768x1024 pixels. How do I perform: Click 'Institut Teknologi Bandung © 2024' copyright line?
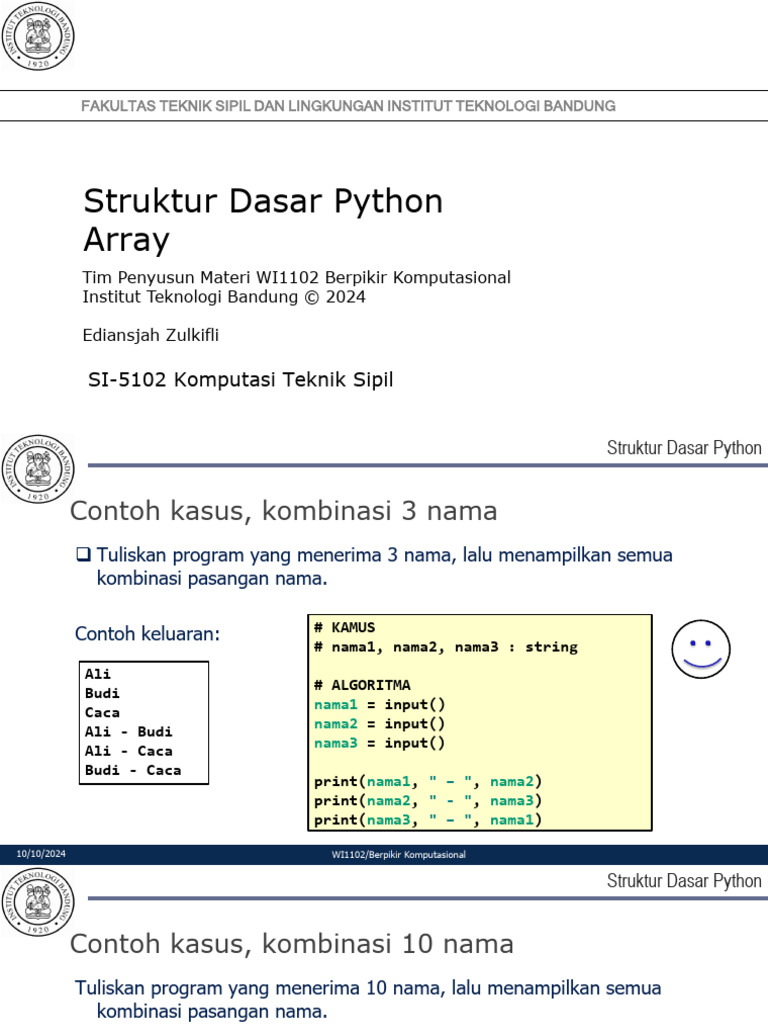click(224, 297)
